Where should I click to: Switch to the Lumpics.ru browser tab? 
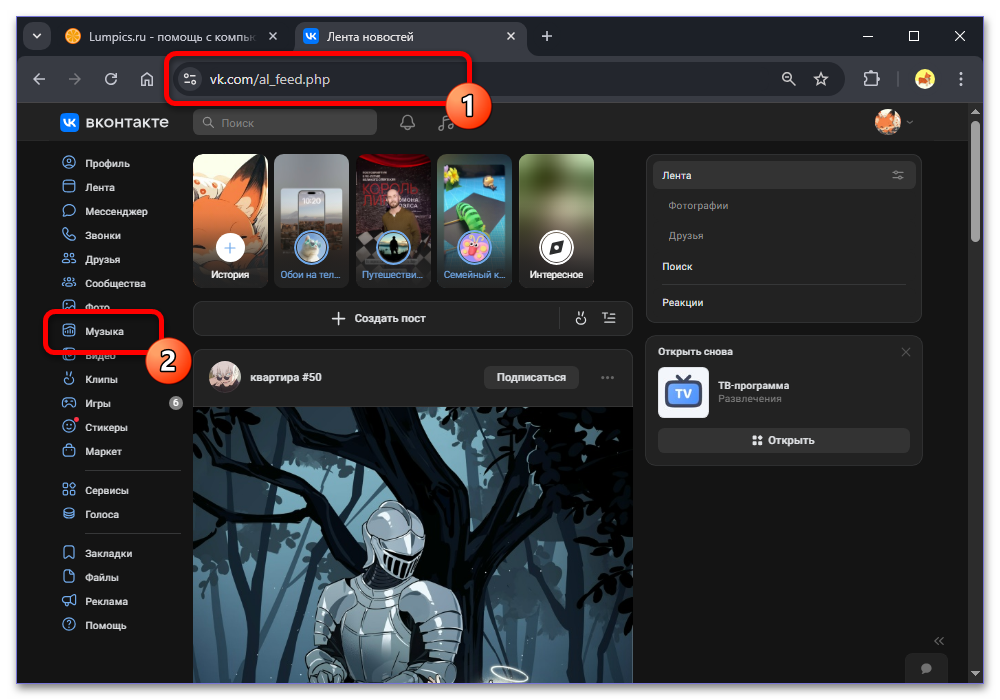[171, 36]
